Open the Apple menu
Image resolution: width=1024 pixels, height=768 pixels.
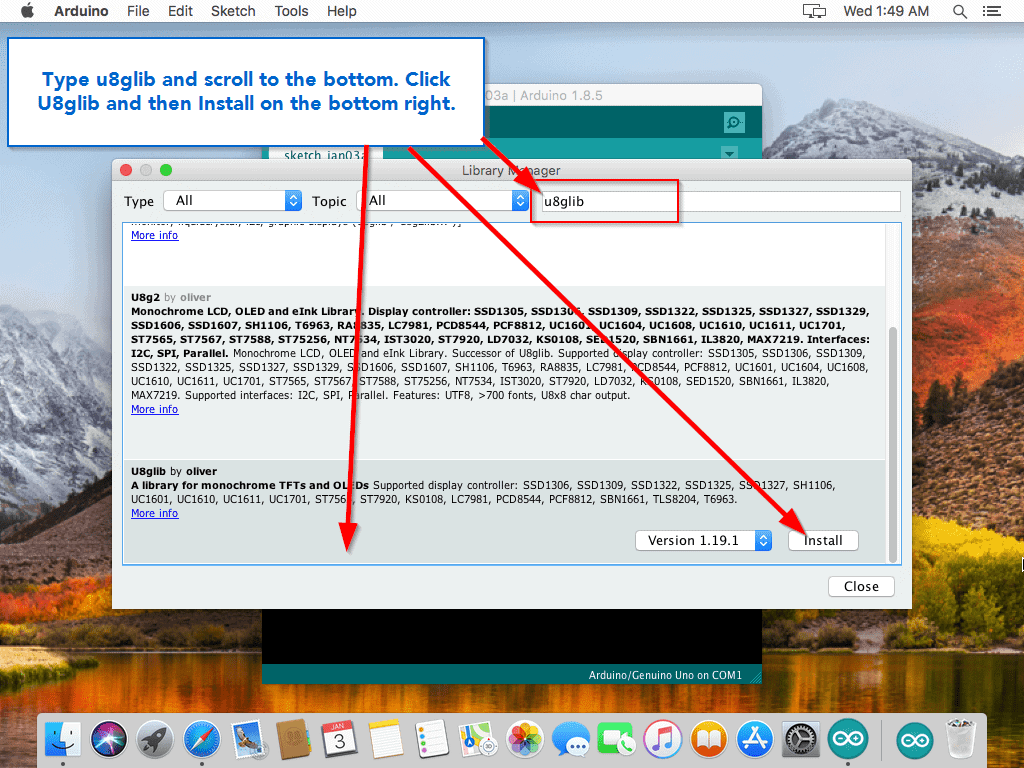(27, 11)
